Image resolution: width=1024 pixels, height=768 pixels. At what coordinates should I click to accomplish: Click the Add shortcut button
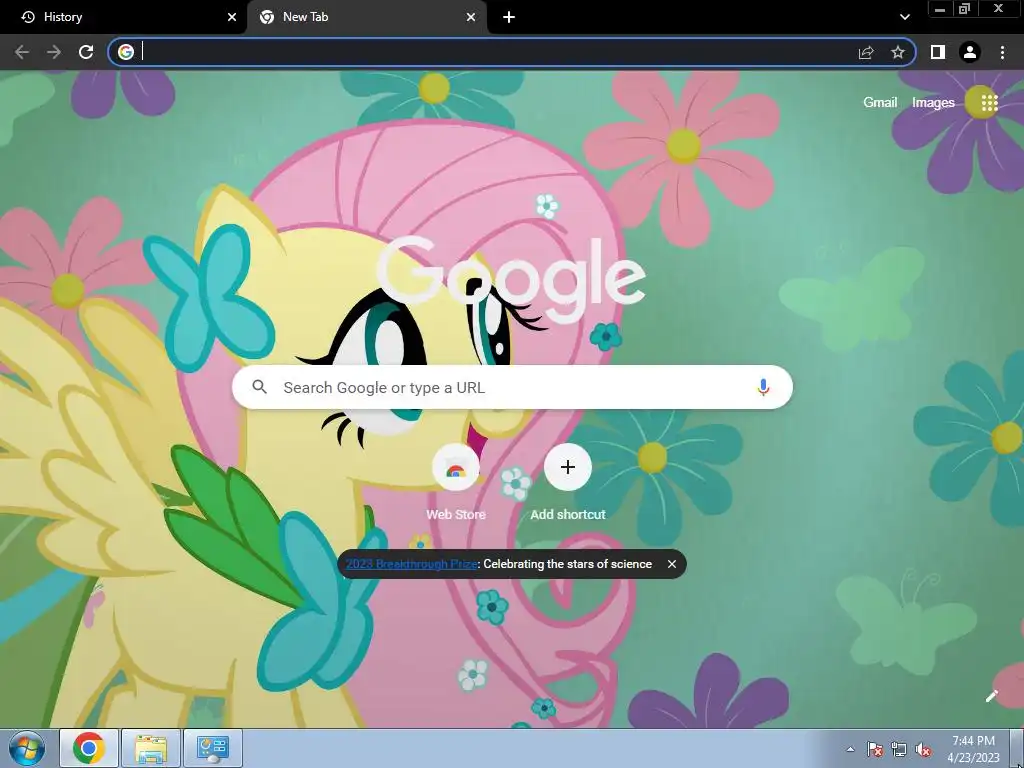(568, 482)
